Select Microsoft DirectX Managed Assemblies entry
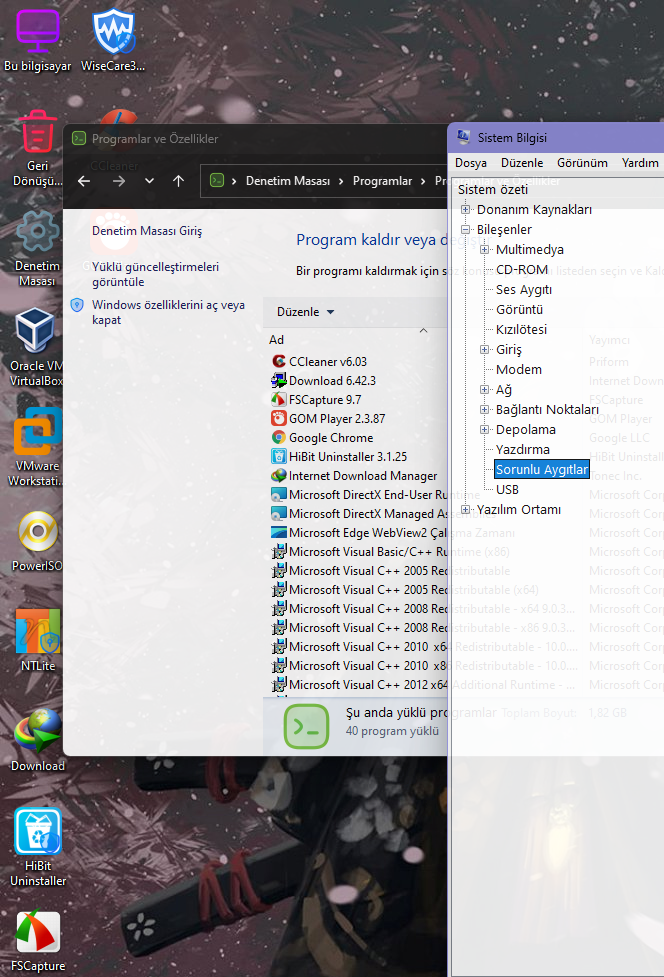 pos(359,514)
